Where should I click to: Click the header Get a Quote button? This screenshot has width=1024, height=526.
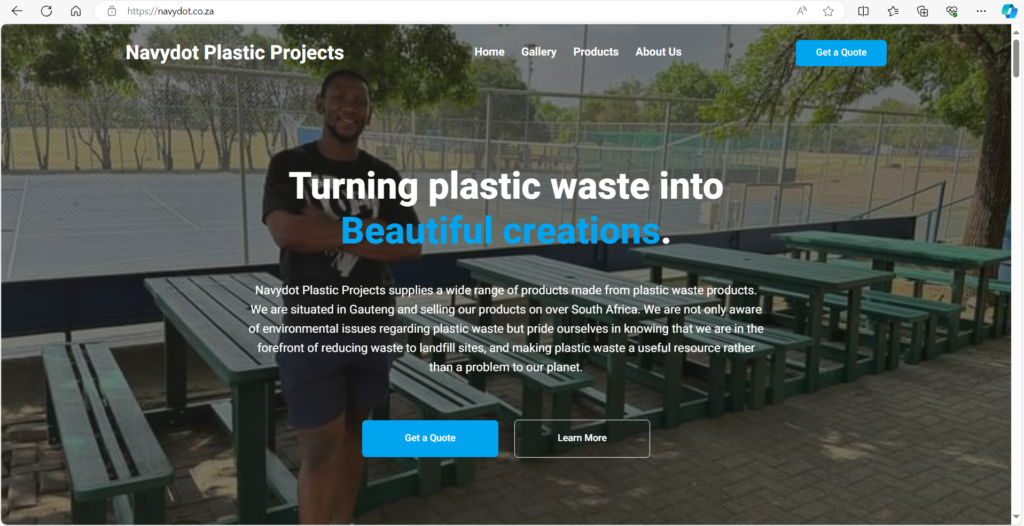pyautogui.click(x=841, y=52)
